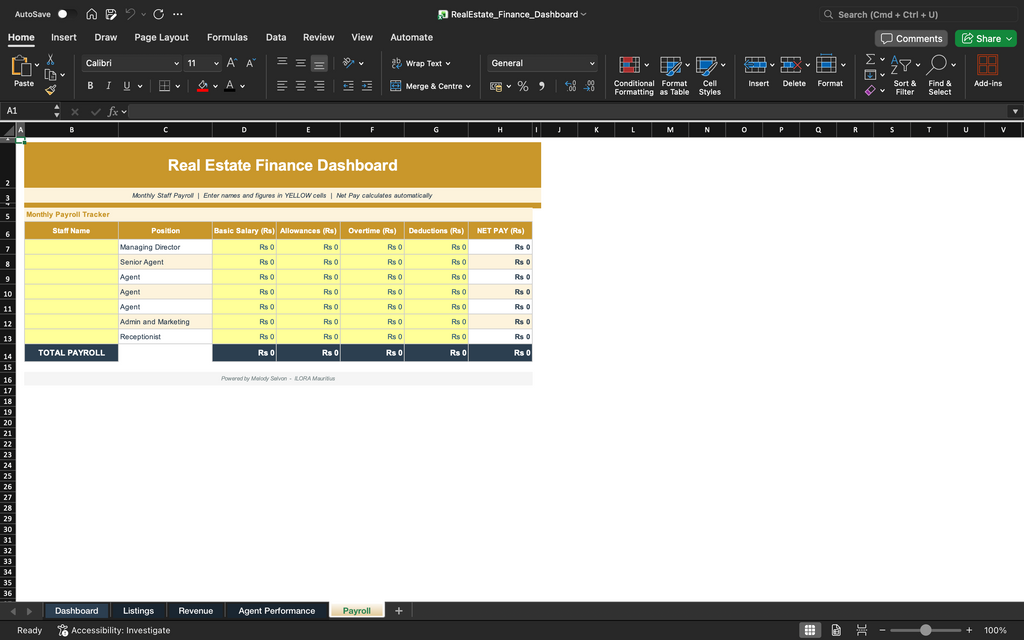Screen dimensions: 1024x640
Task: Expand the font colour dropdown arrow
Action: pos(242,86)
